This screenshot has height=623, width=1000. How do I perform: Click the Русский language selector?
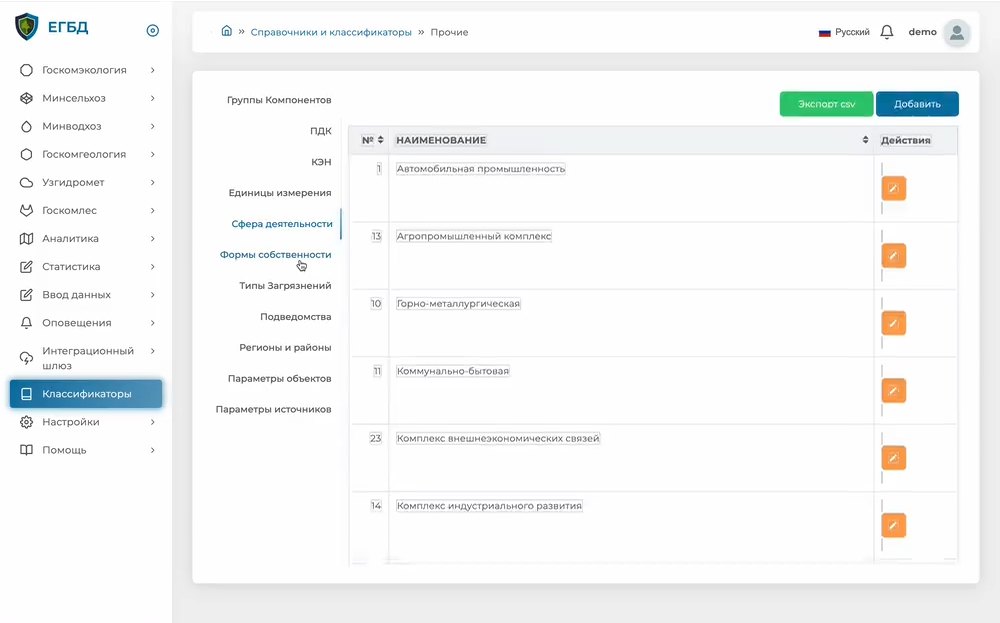844,32
